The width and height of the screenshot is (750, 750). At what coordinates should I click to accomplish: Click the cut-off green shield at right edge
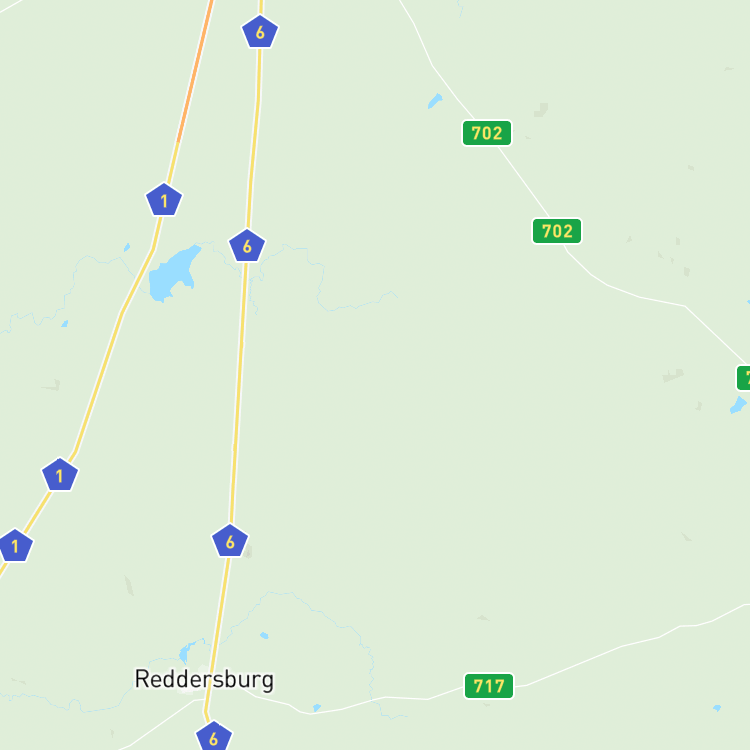coord(743,378)
